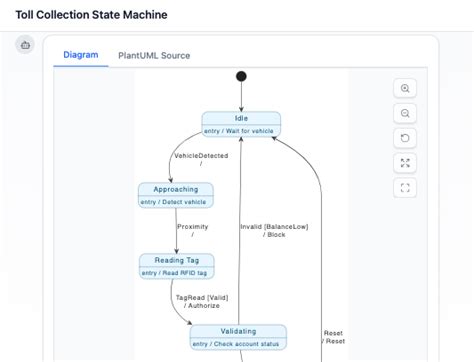Click 'entry / Read RFID tag' text
This screenshot has height=362, width=474.
pyautogui.click(x=174, y=273)
